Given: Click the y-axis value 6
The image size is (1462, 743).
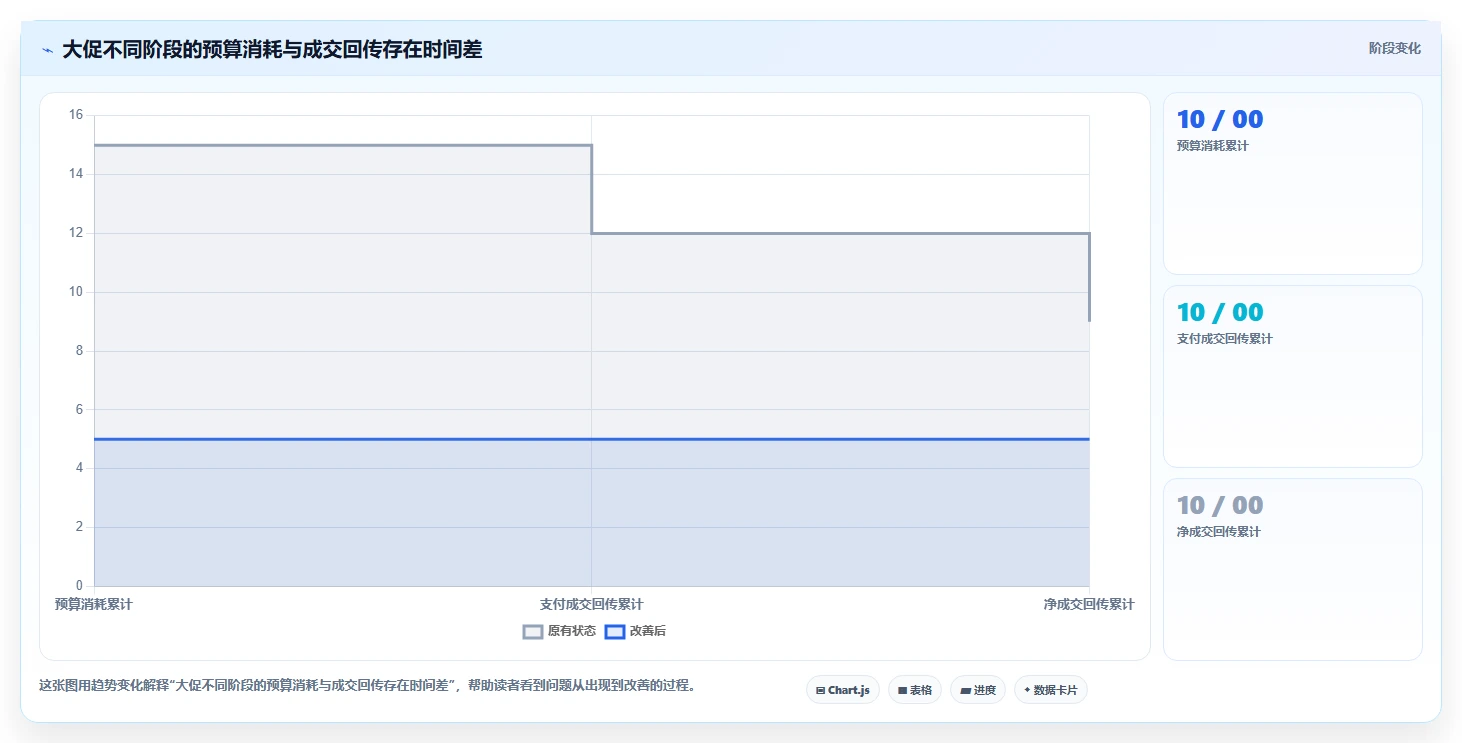Looking at the screenshot, I should [80, 410].
